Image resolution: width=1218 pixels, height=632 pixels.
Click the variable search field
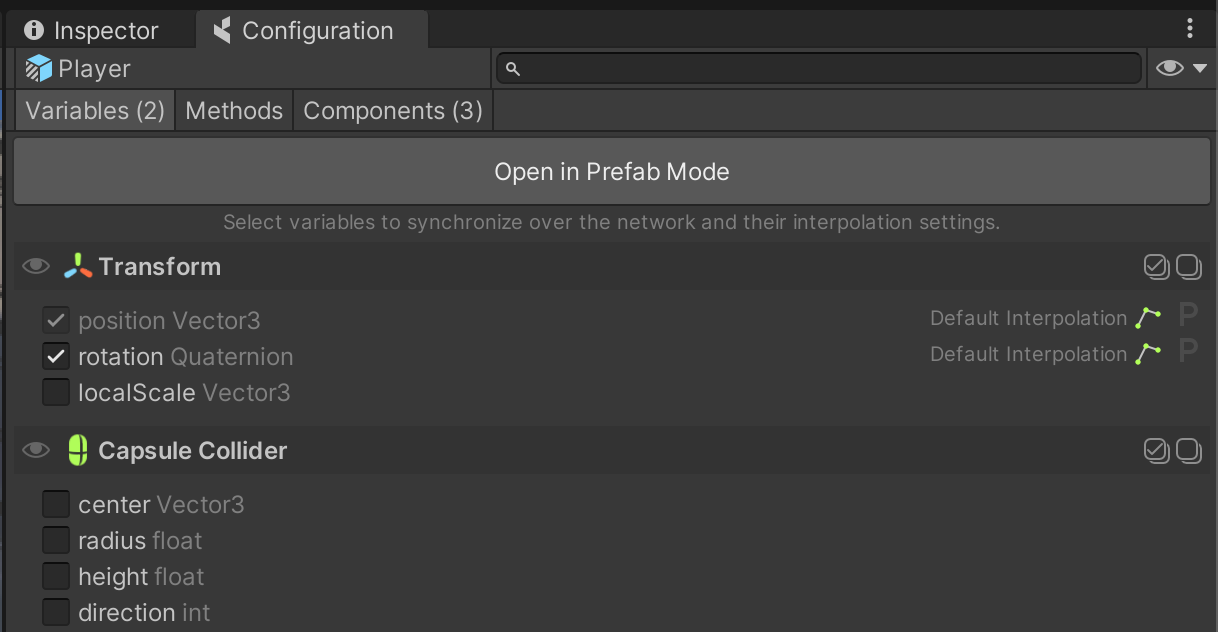(818, 68)
